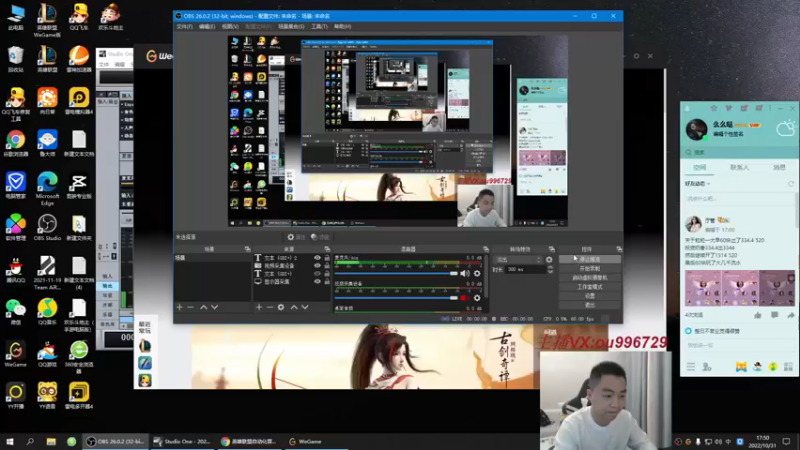
Task: Open source properties button above the docks
Action: (296, 237)
